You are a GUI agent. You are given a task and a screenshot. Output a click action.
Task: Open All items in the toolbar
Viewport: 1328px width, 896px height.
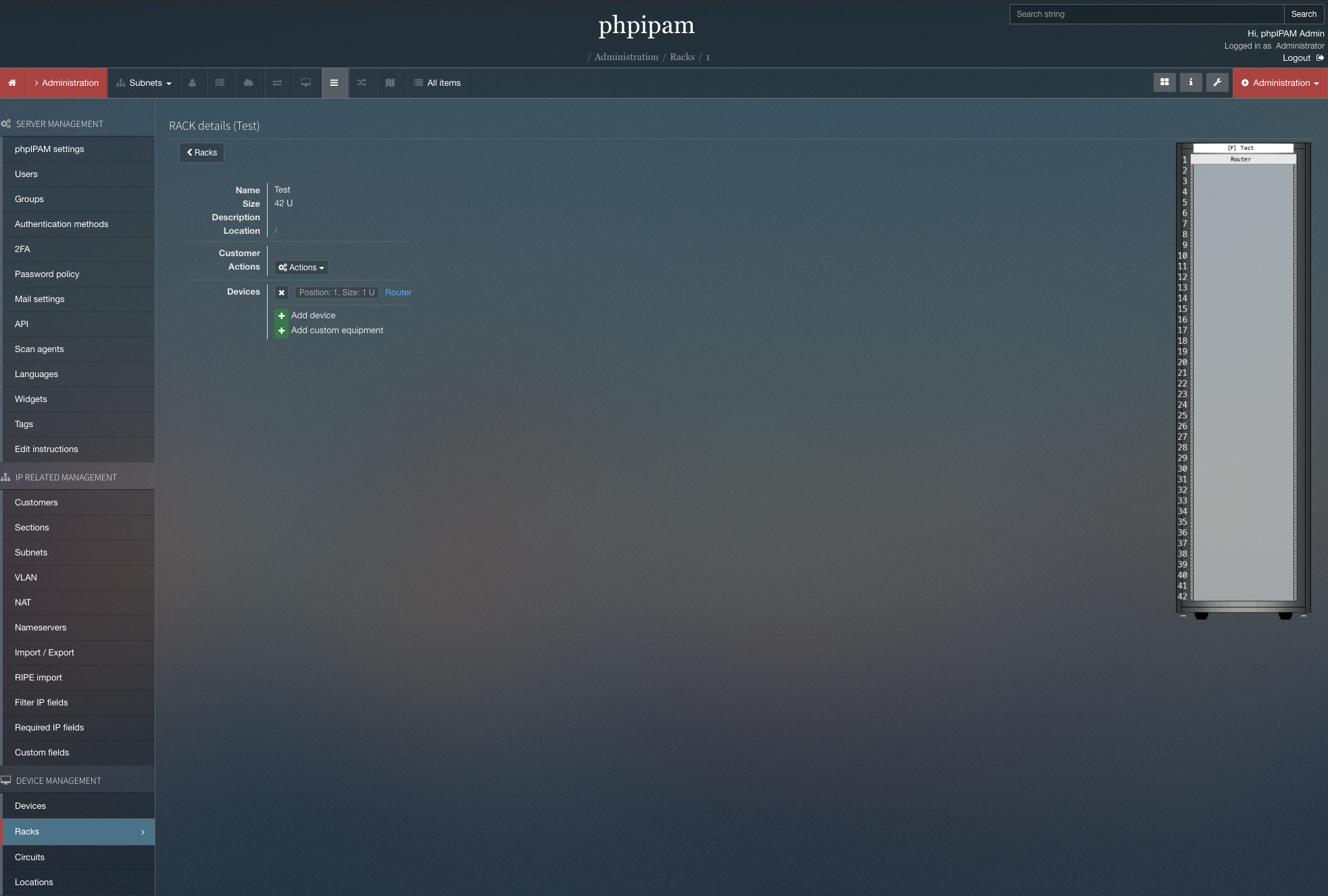[x=437, y=83]
